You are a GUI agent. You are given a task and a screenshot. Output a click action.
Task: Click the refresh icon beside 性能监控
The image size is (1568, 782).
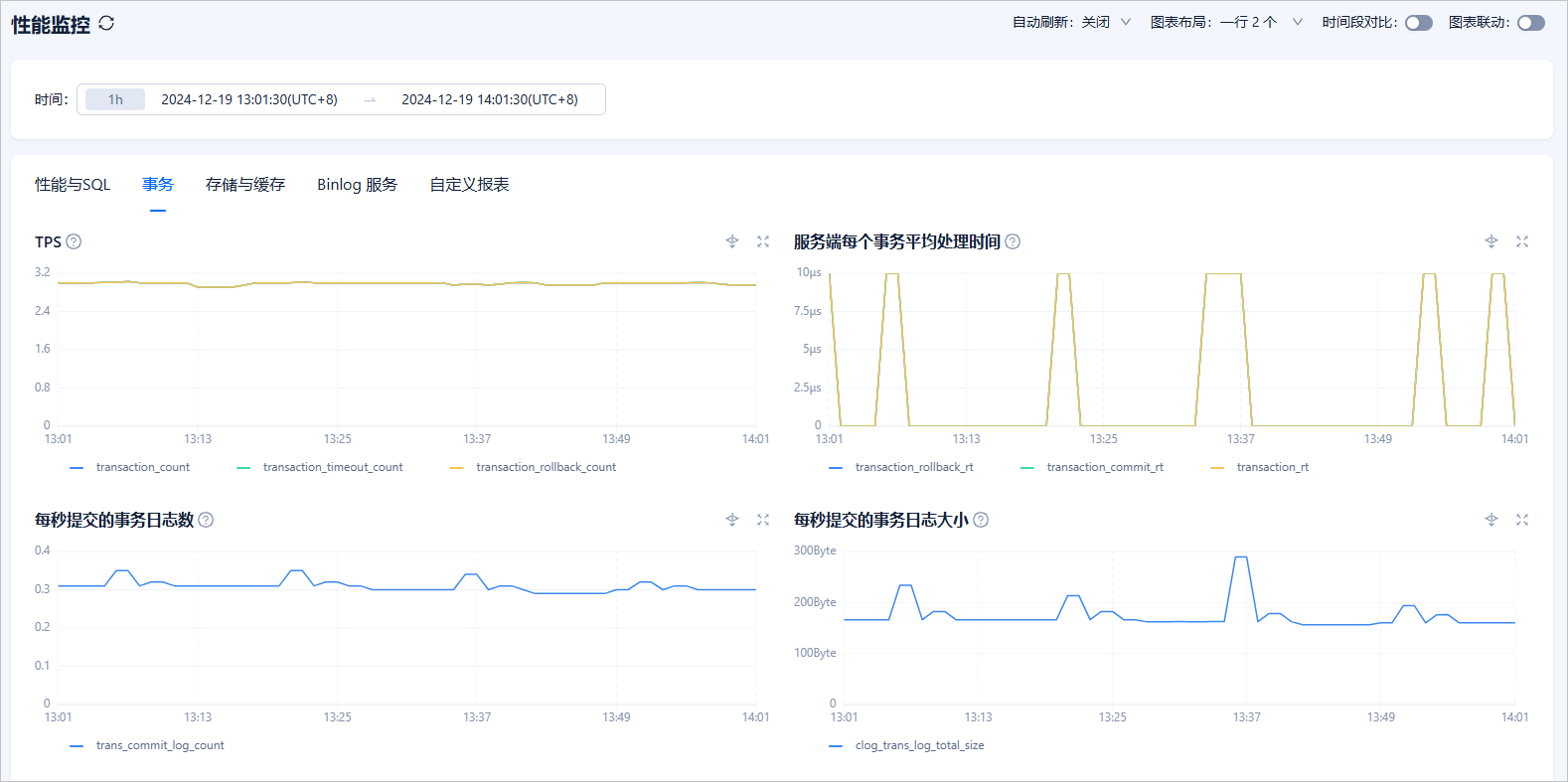tap(106, 23)
